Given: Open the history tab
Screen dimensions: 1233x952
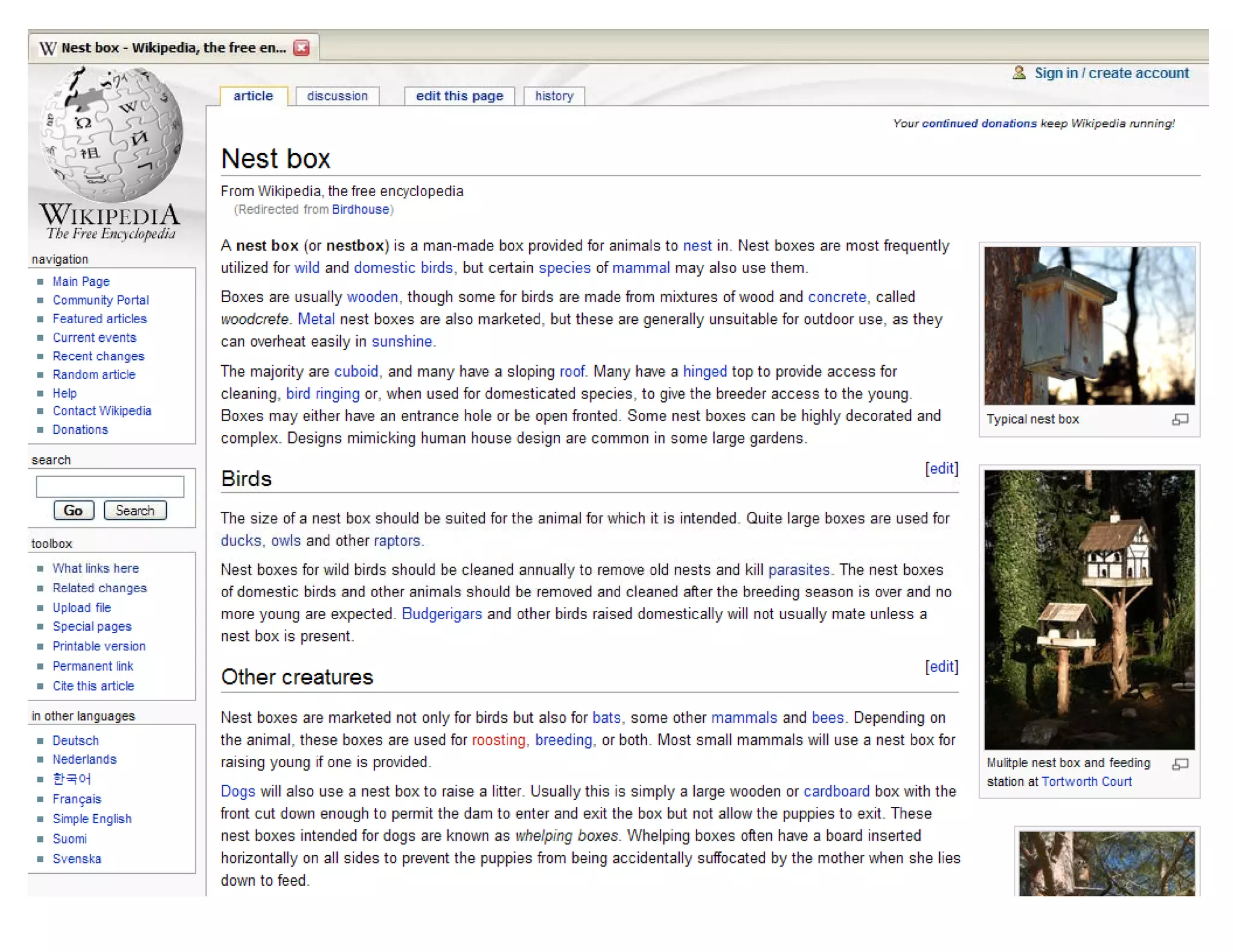Looking at the screenshot, I should (554, 96).
